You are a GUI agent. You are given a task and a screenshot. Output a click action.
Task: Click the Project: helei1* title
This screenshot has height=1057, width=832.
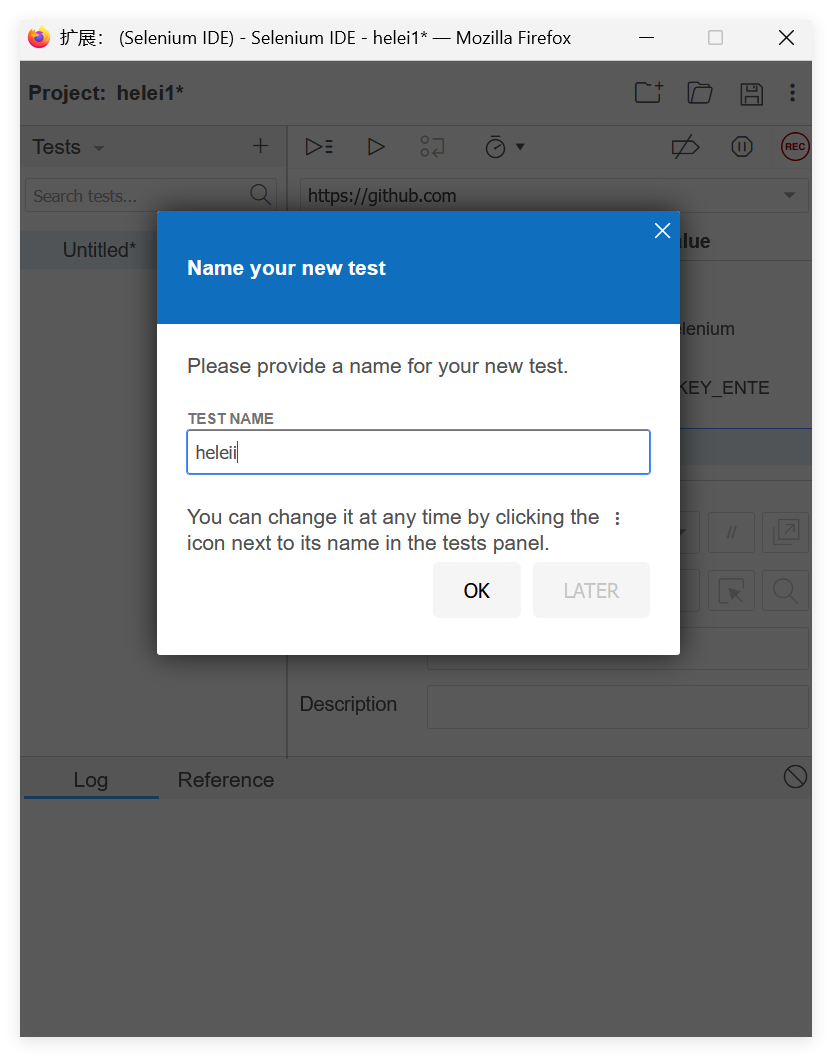106,93
